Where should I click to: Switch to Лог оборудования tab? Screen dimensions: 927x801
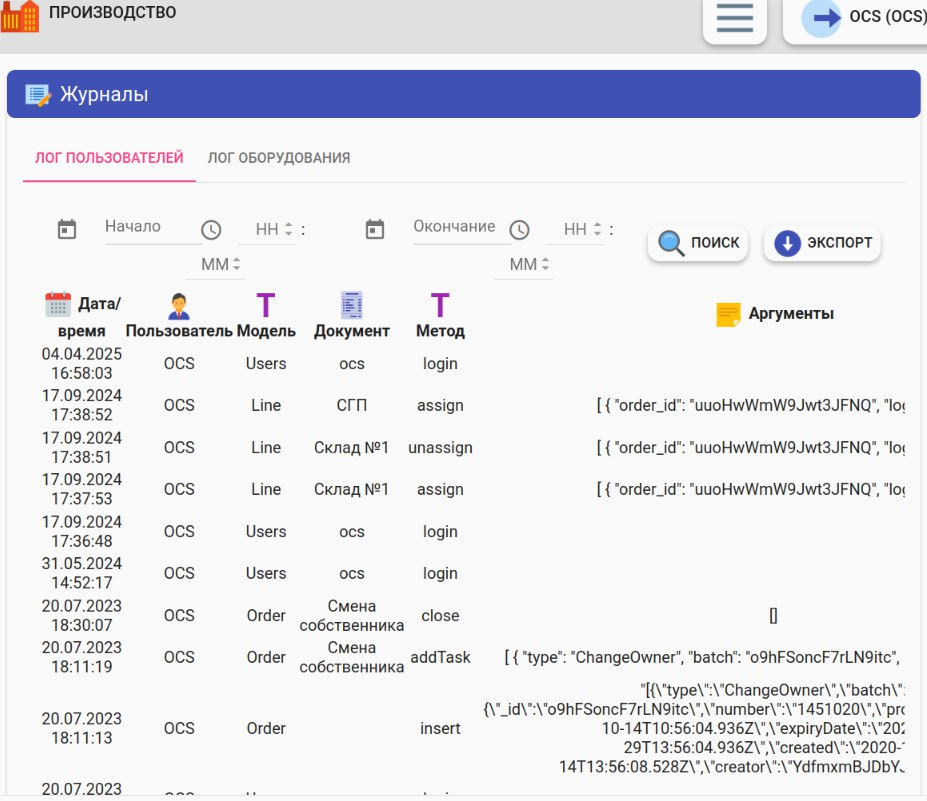pos(278,158)
